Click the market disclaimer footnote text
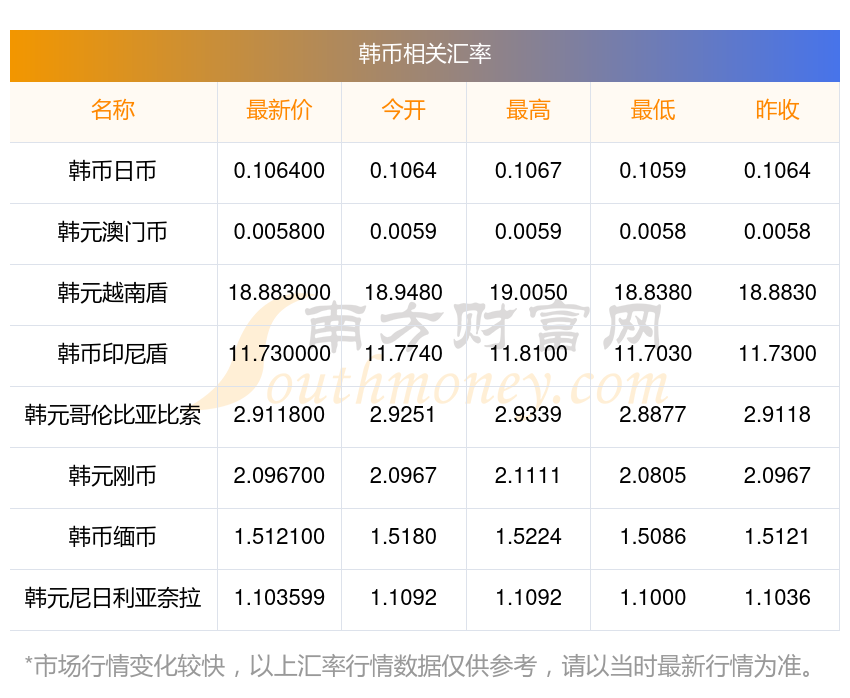This screenshot has width=850, height=698. pos(419,666)
